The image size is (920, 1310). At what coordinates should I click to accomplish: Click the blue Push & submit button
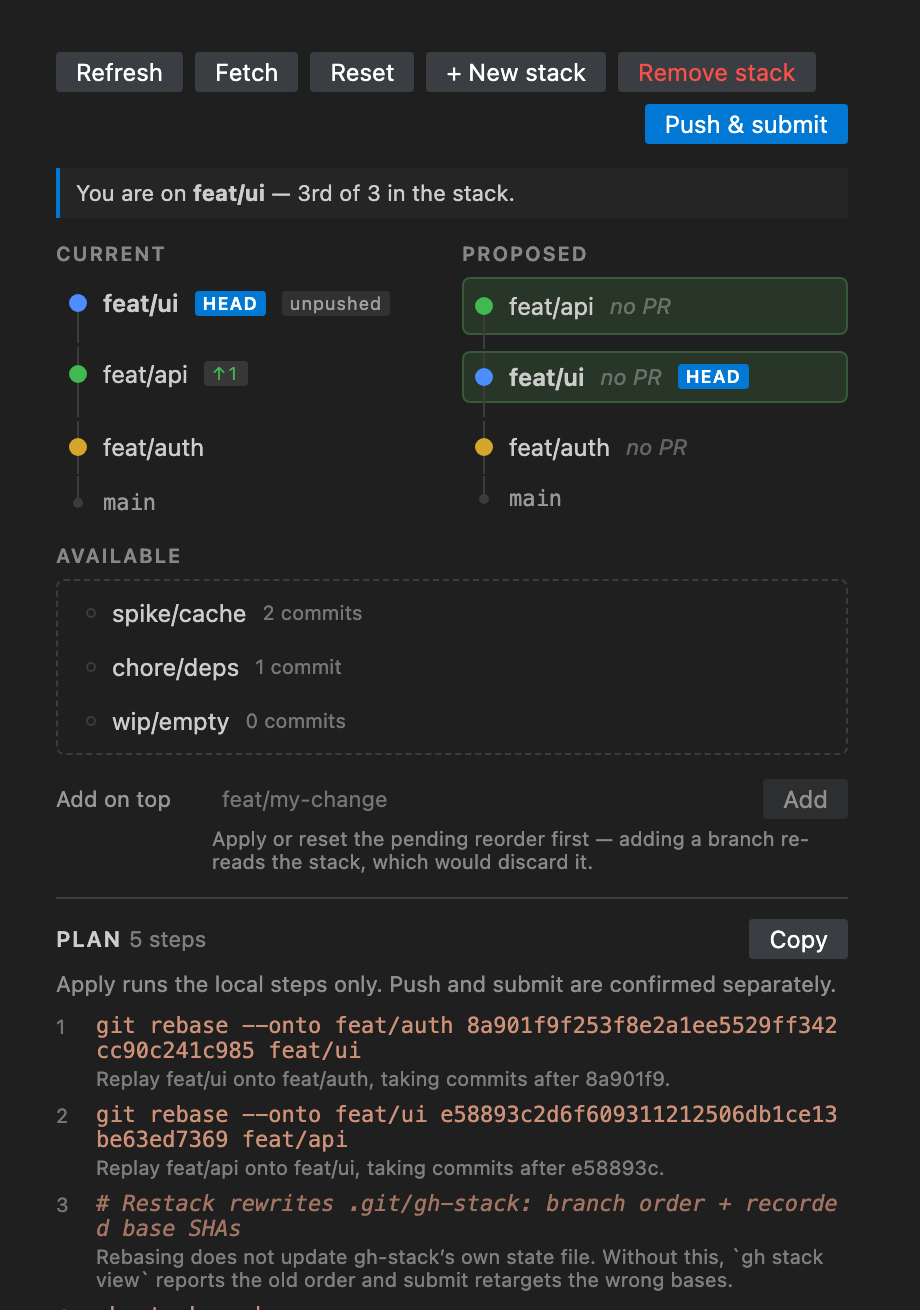tap(746, 124)
